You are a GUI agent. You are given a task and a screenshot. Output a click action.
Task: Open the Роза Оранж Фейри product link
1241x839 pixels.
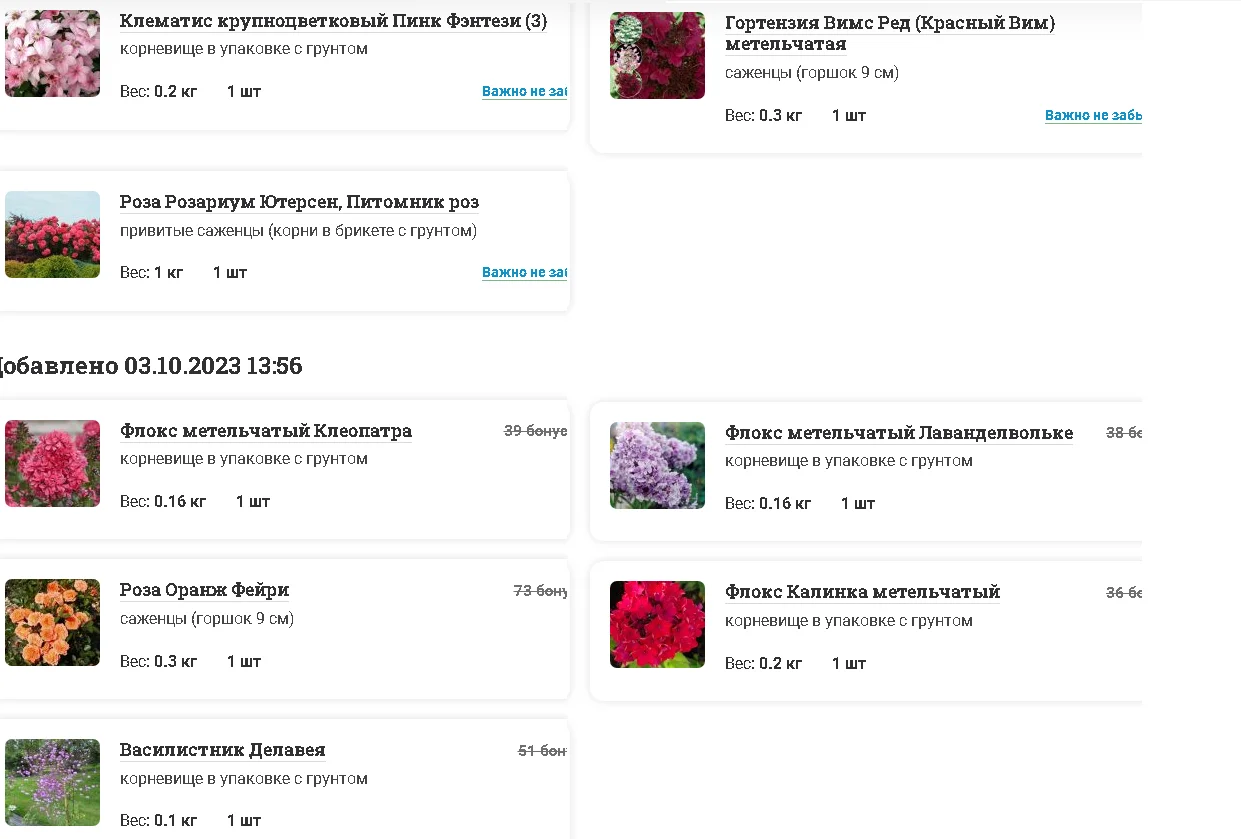tap(204, 590)
